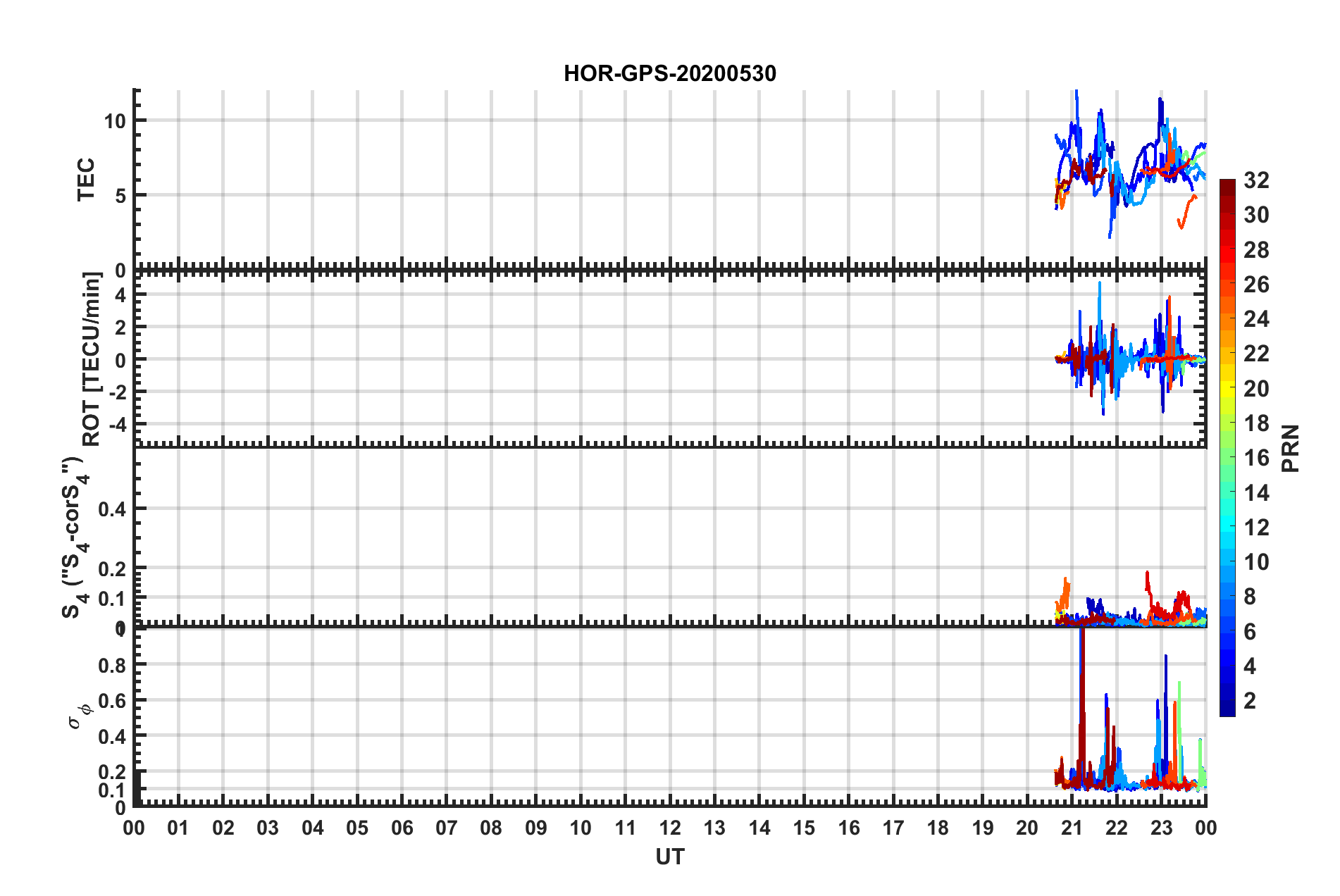Screen dimensions: 1340x896
Task: Click TEC axis tick label 5
Action: pyautogui.click(x=120, y=196)
